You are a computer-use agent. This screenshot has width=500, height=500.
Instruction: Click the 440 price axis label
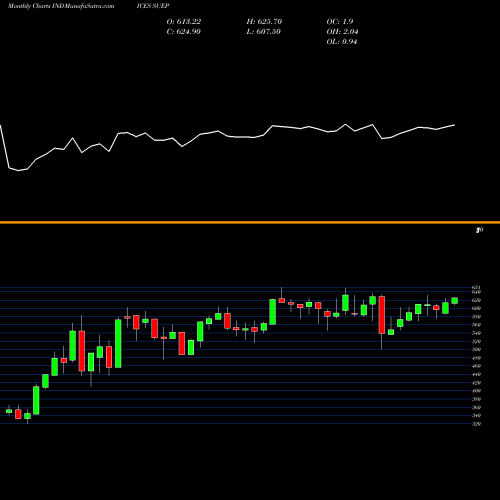click(x=476, y=374)
